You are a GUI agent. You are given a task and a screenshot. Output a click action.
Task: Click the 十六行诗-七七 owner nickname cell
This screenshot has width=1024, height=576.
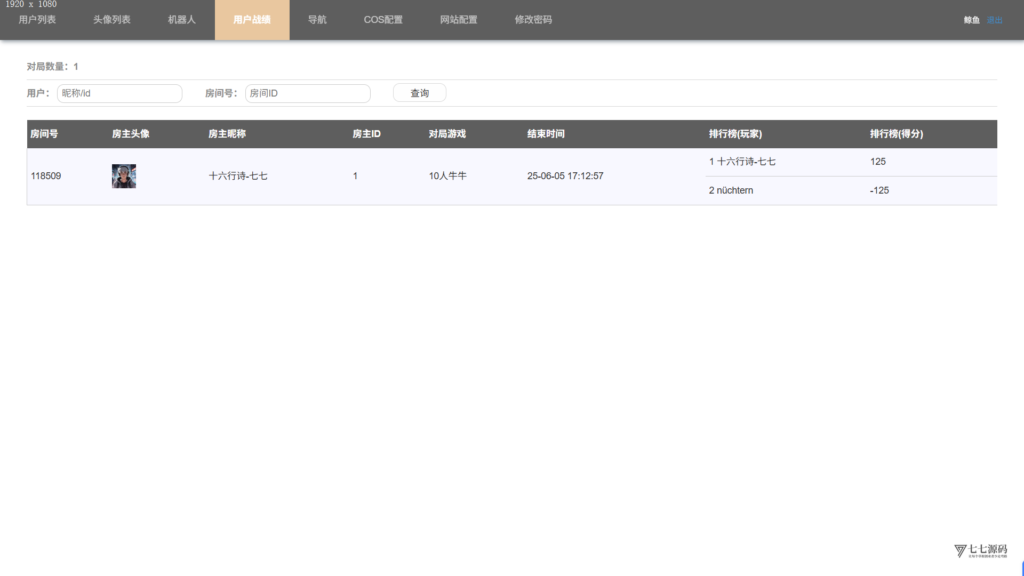pos(238,176)
